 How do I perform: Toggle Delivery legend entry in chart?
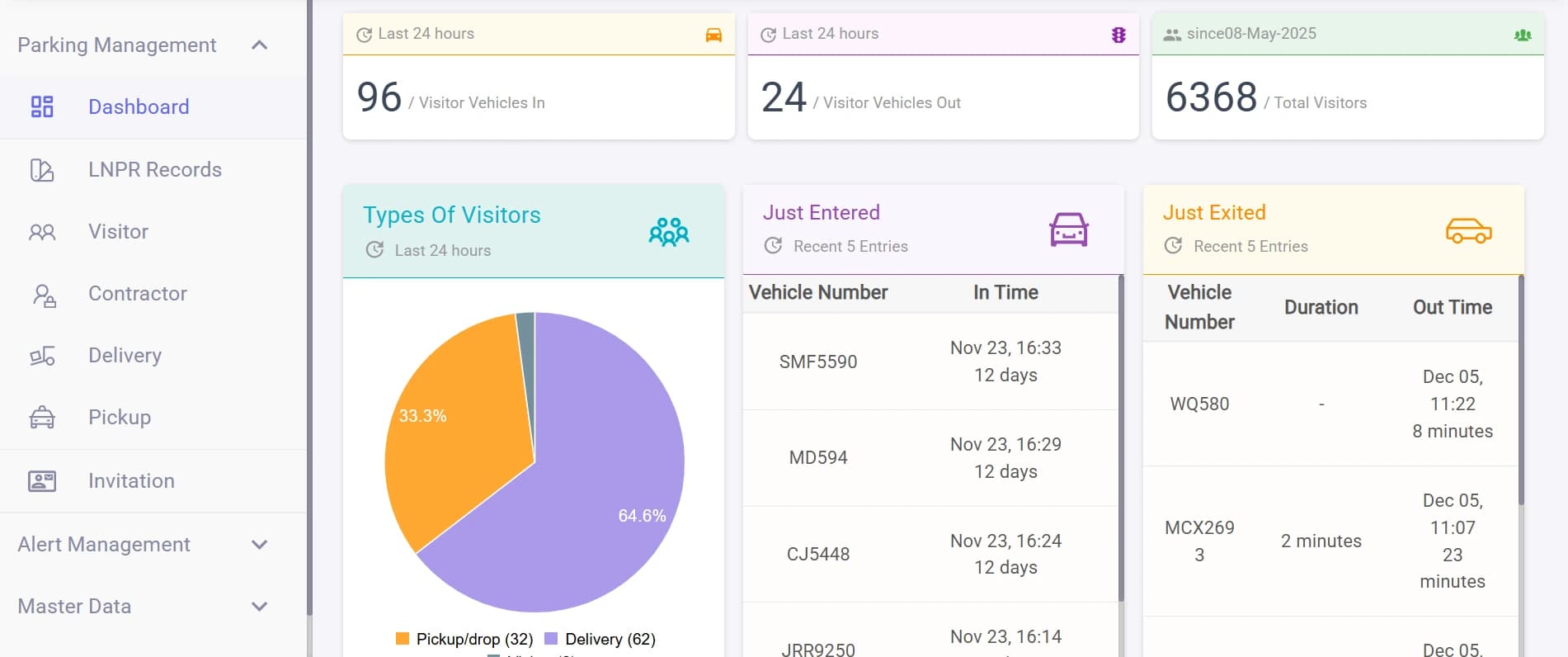[x=600, y=639]
